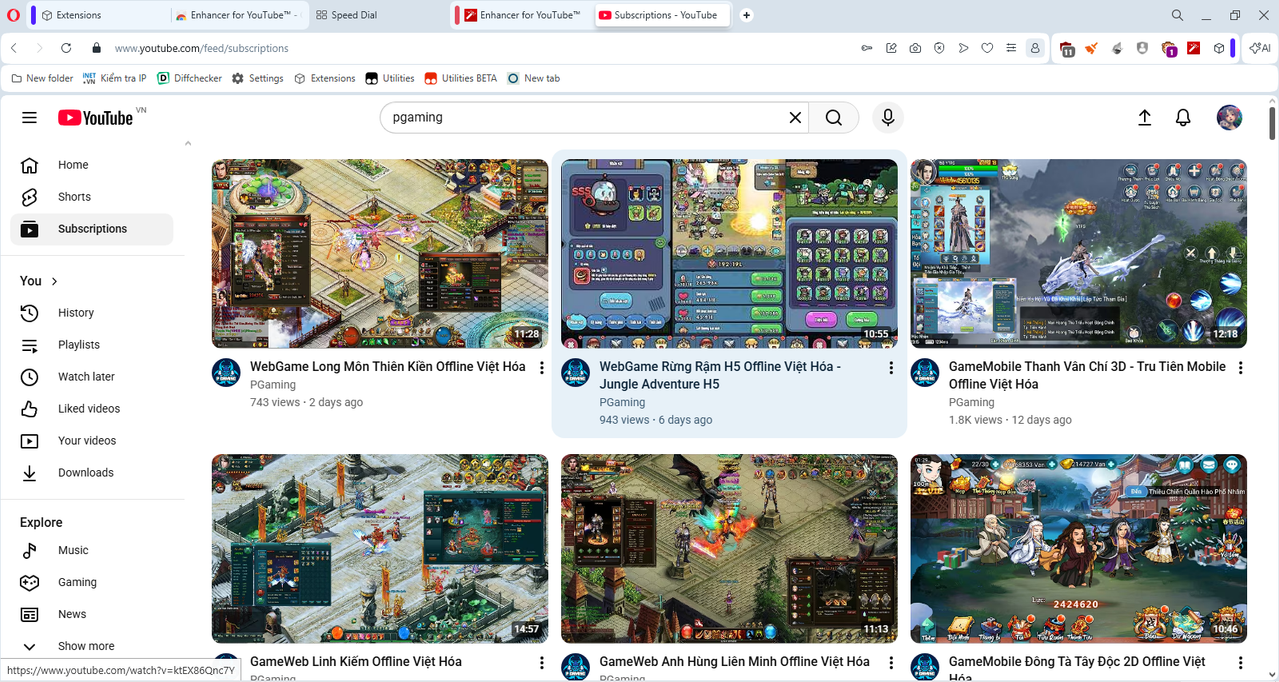Image resolution: width=1279 pixels, height=682 pixels.
Task: Click the address bar URL
Action: 201,48
